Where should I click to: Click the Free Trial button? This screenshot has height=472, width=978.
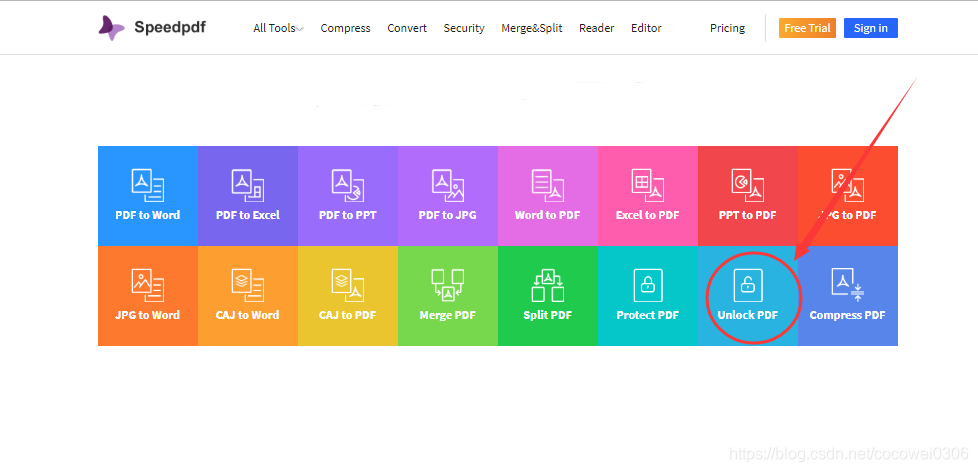coord(808,28)
